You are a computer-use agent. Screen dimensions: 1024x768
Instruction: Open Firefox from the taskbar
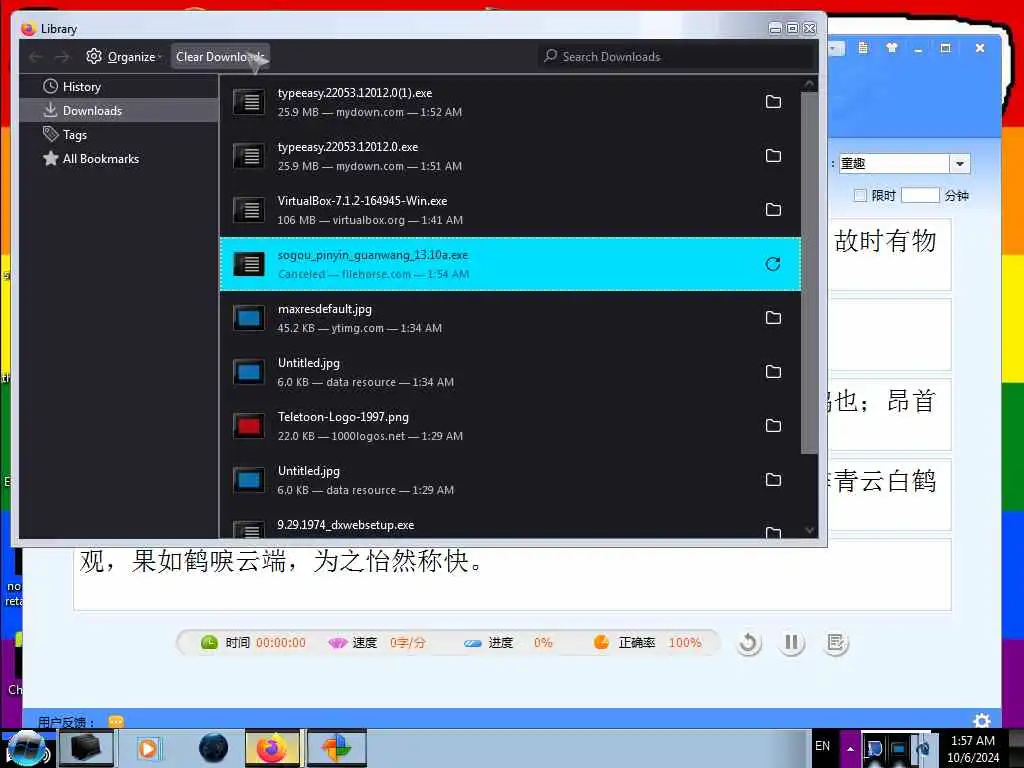pos(272,748)
